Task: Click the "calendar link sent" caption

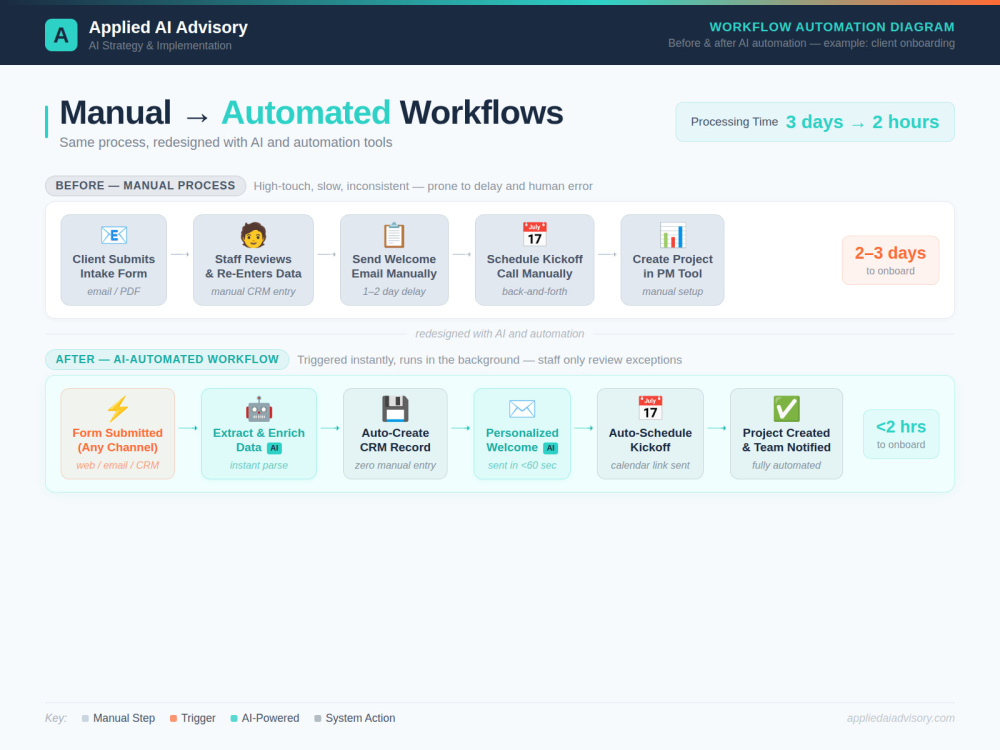Action: pyautogui.click(x=650, y=466)
